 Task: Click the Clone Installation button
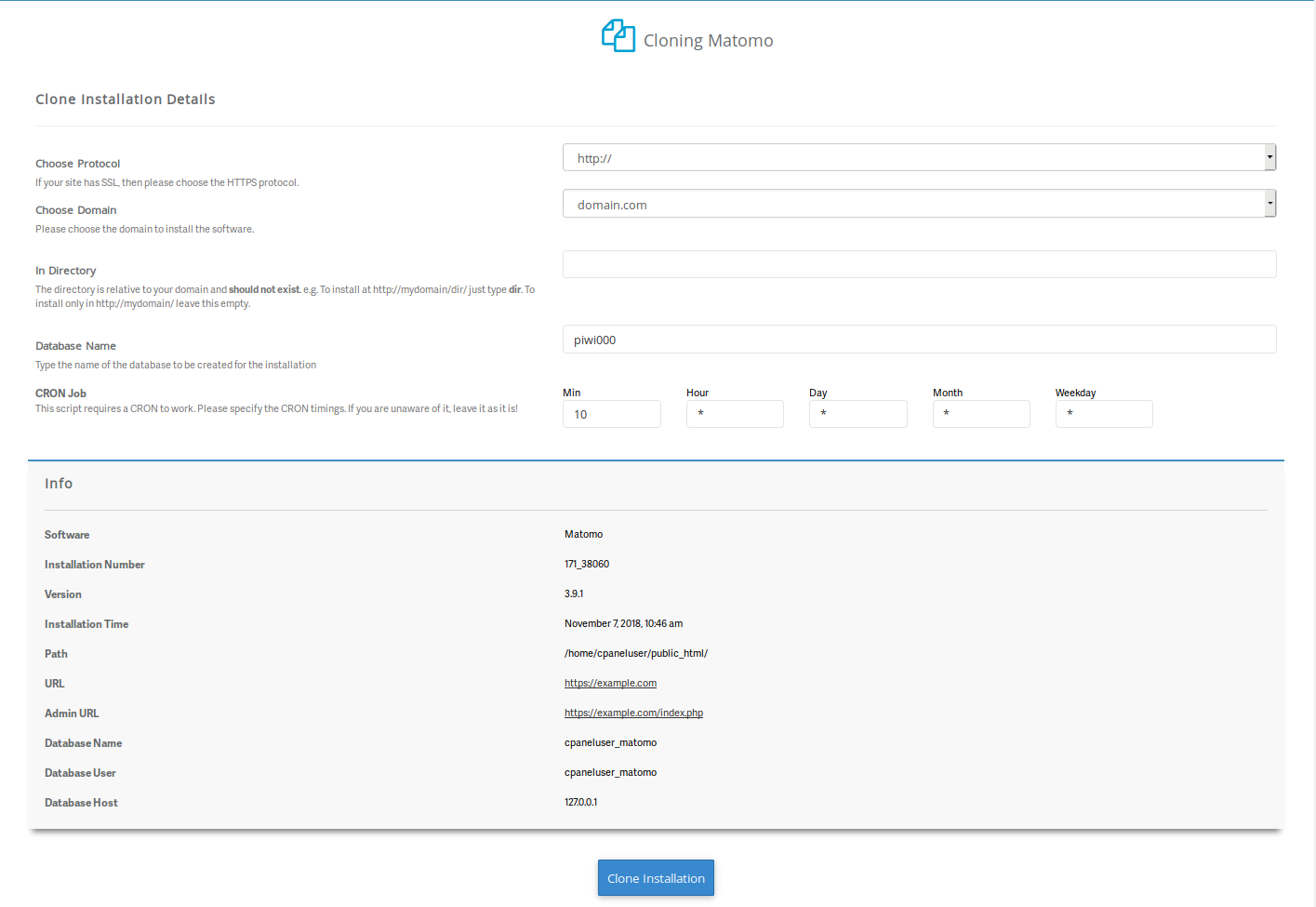tap(656, 878)
